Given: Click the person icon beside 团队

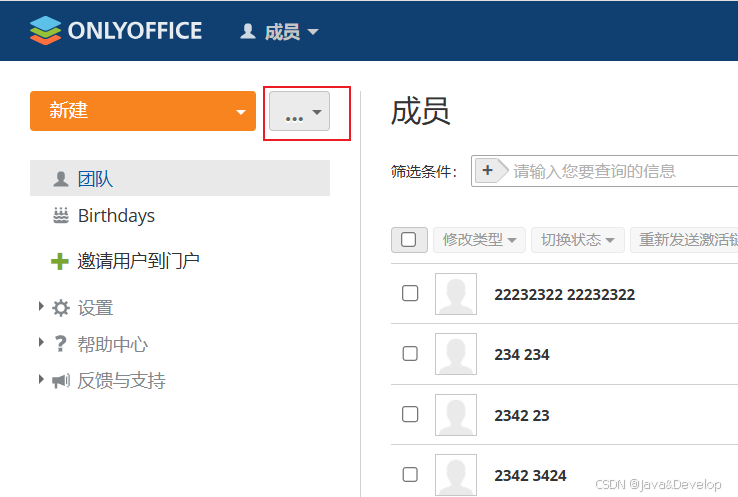Looking at the screenshot, I should [x=61, y=179].
